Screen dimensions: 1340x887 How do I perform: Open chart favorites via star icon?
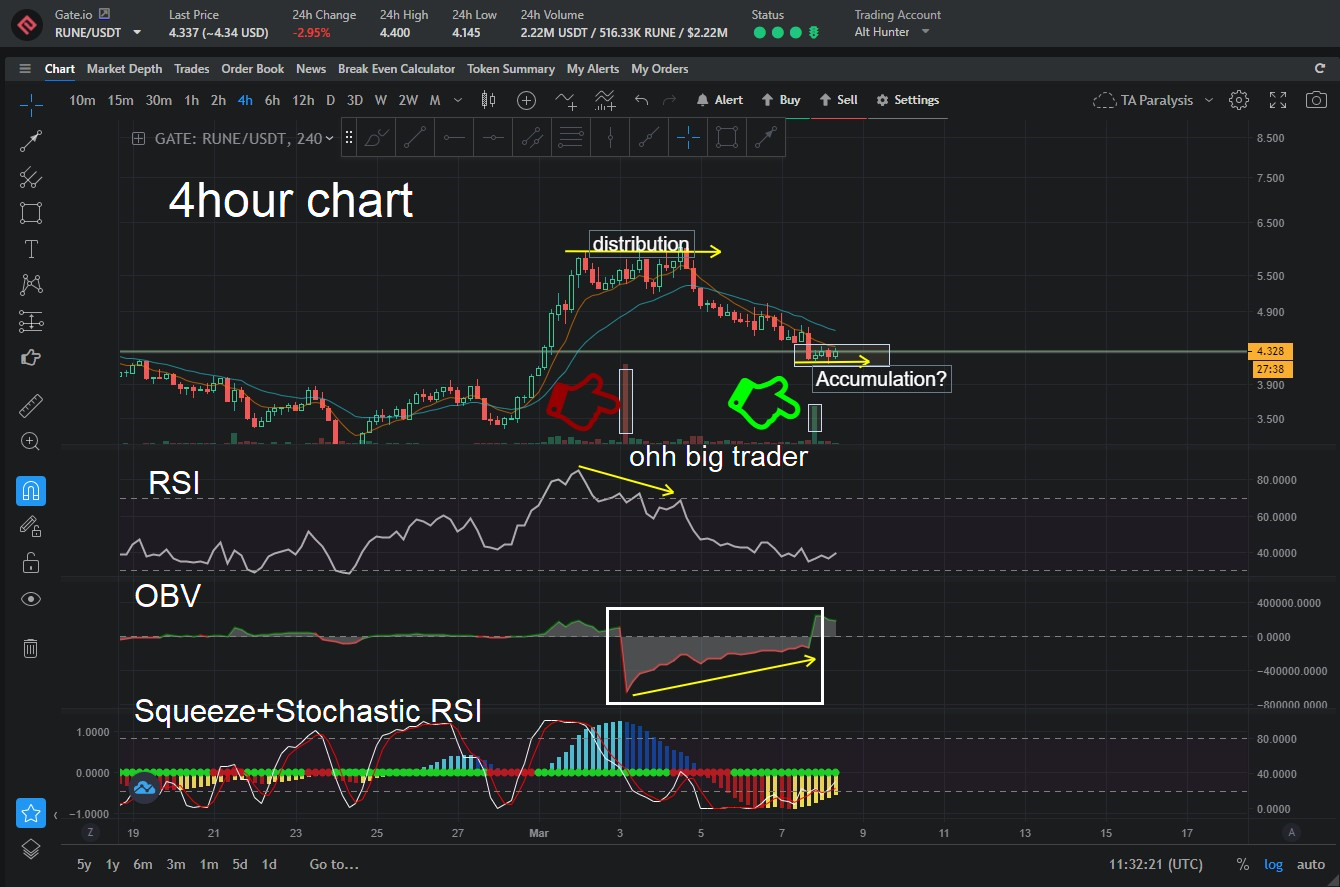pos(30,812)
